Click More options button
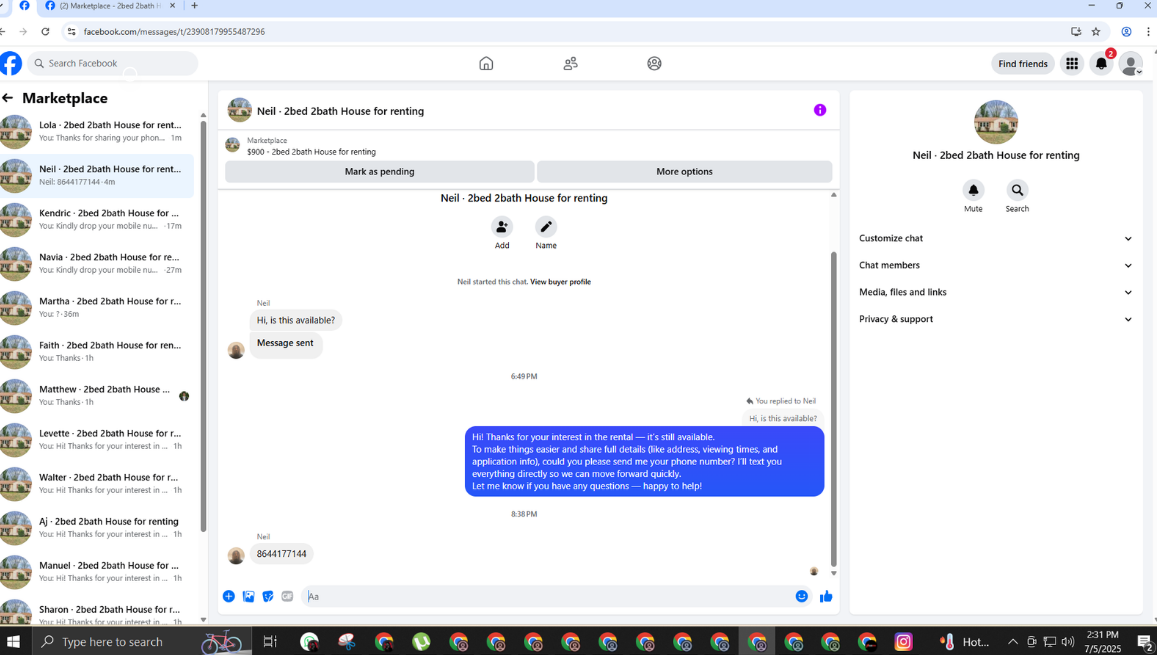The width and height of the screenshot is (1157, 655). pos(685,171)
